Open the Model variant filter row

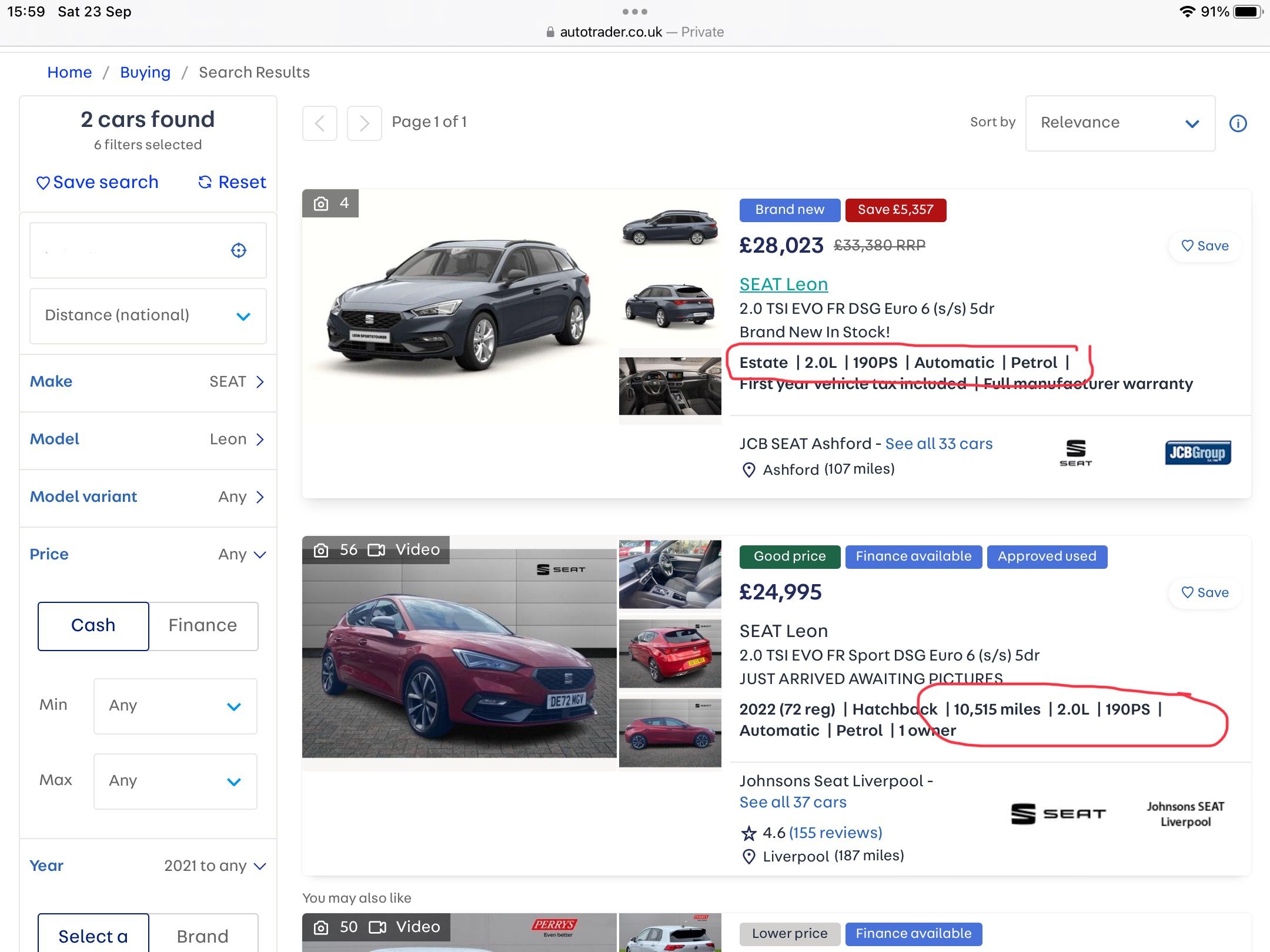point(148,497)
